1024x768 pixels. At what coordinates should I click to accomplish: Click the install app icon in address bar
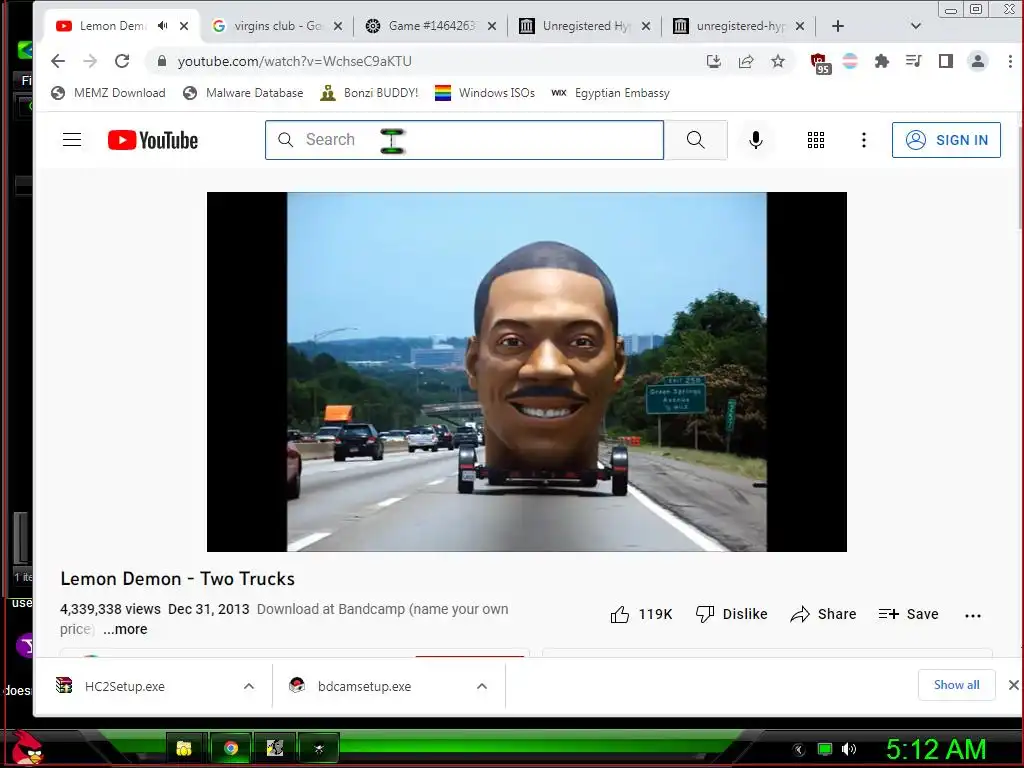[x=714, y=61]
